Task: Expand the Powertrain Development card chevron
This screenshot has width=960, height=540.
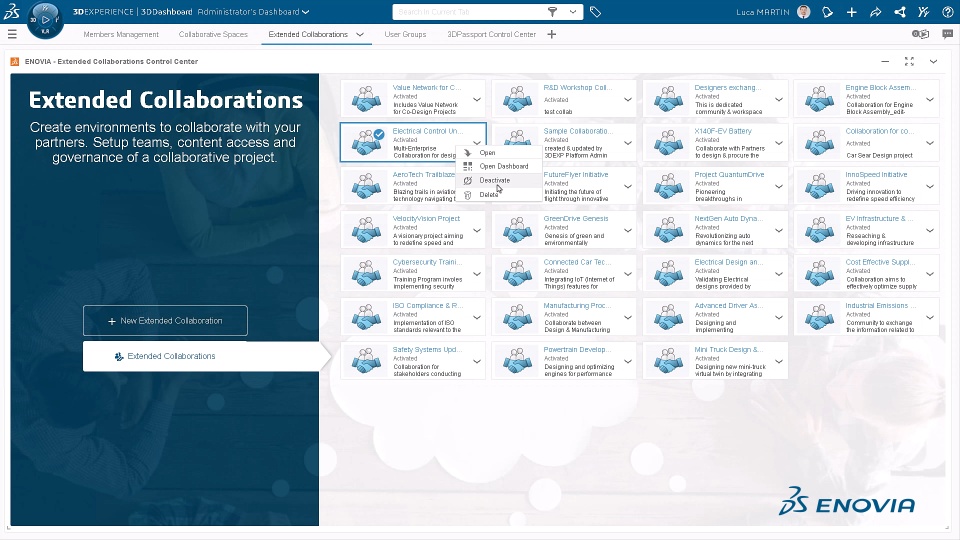Action: click(x=628, y=361)
